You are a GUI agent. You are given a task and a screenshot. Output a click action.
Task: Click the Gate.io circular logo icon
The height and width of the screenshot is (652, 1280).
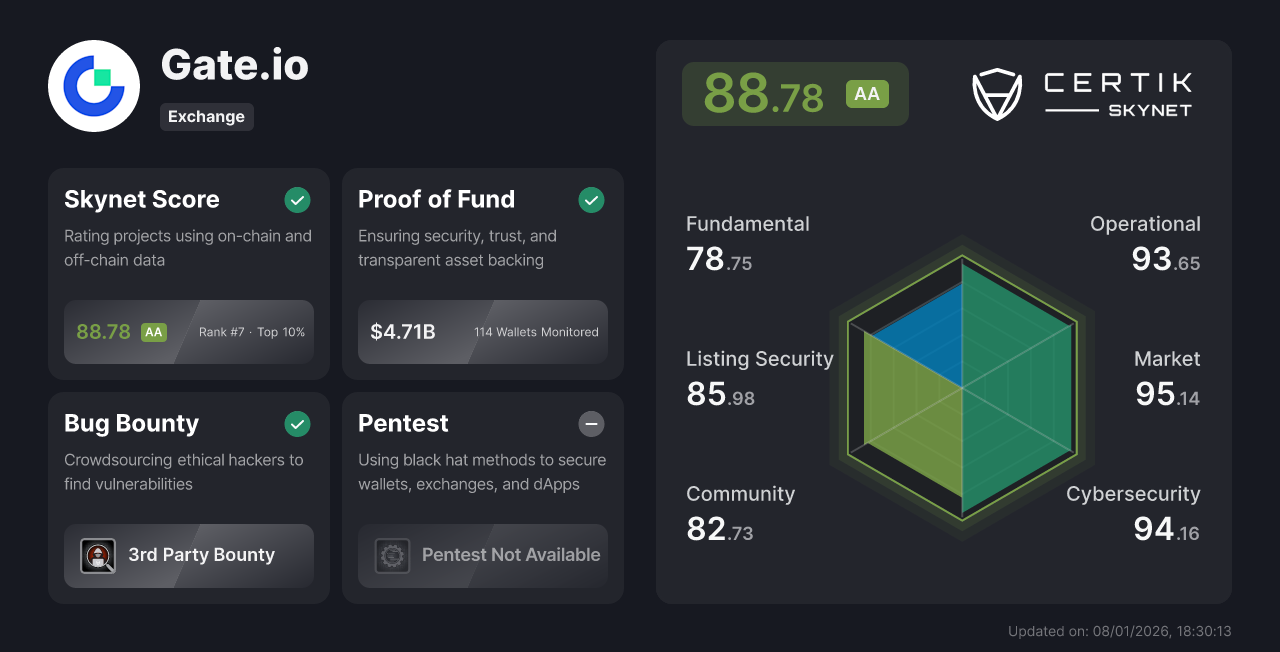coord(93,86)
